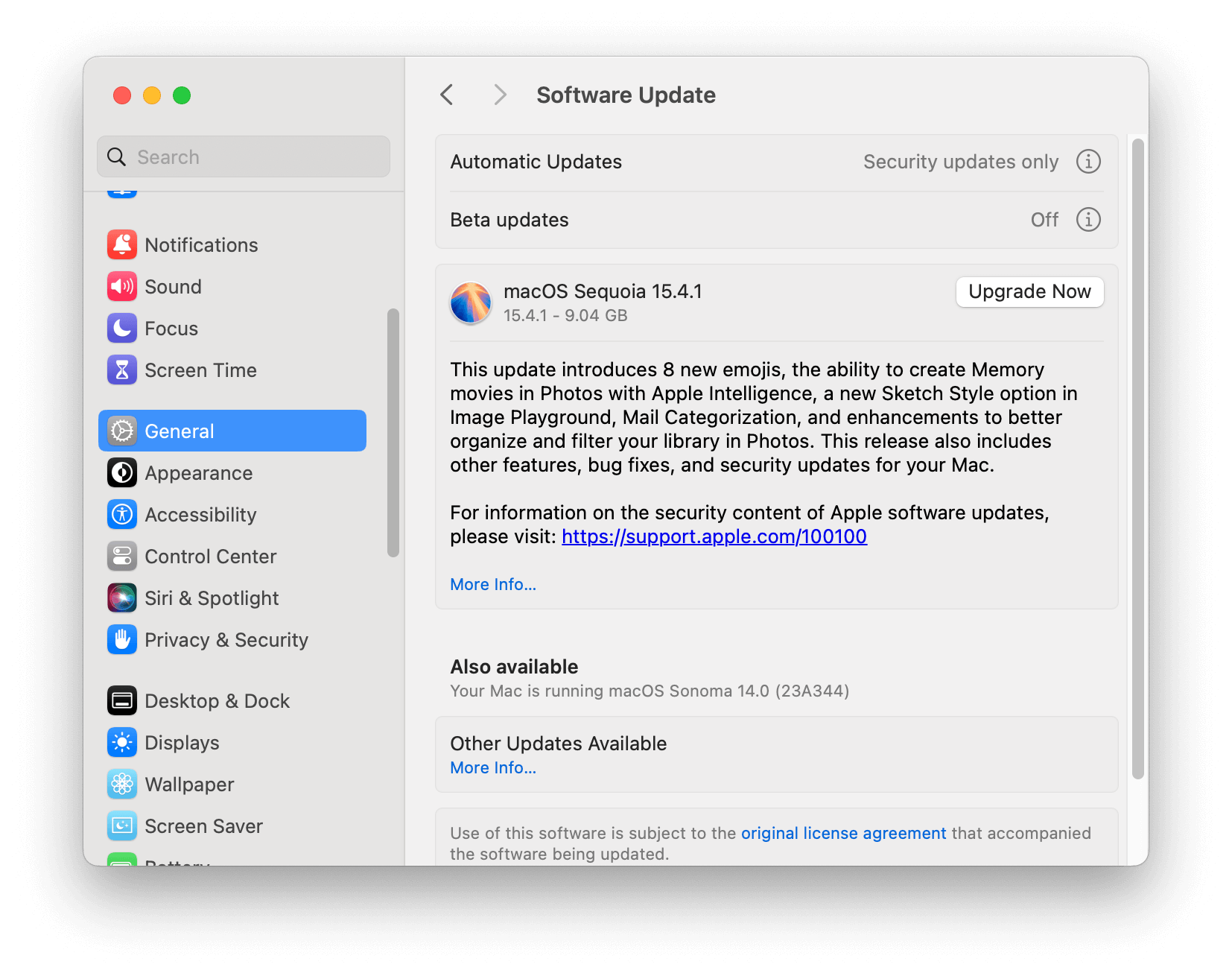1232x976 pixels.
Task: Click the Desktop & Dock icon
Action: click(x=122, y=700)
